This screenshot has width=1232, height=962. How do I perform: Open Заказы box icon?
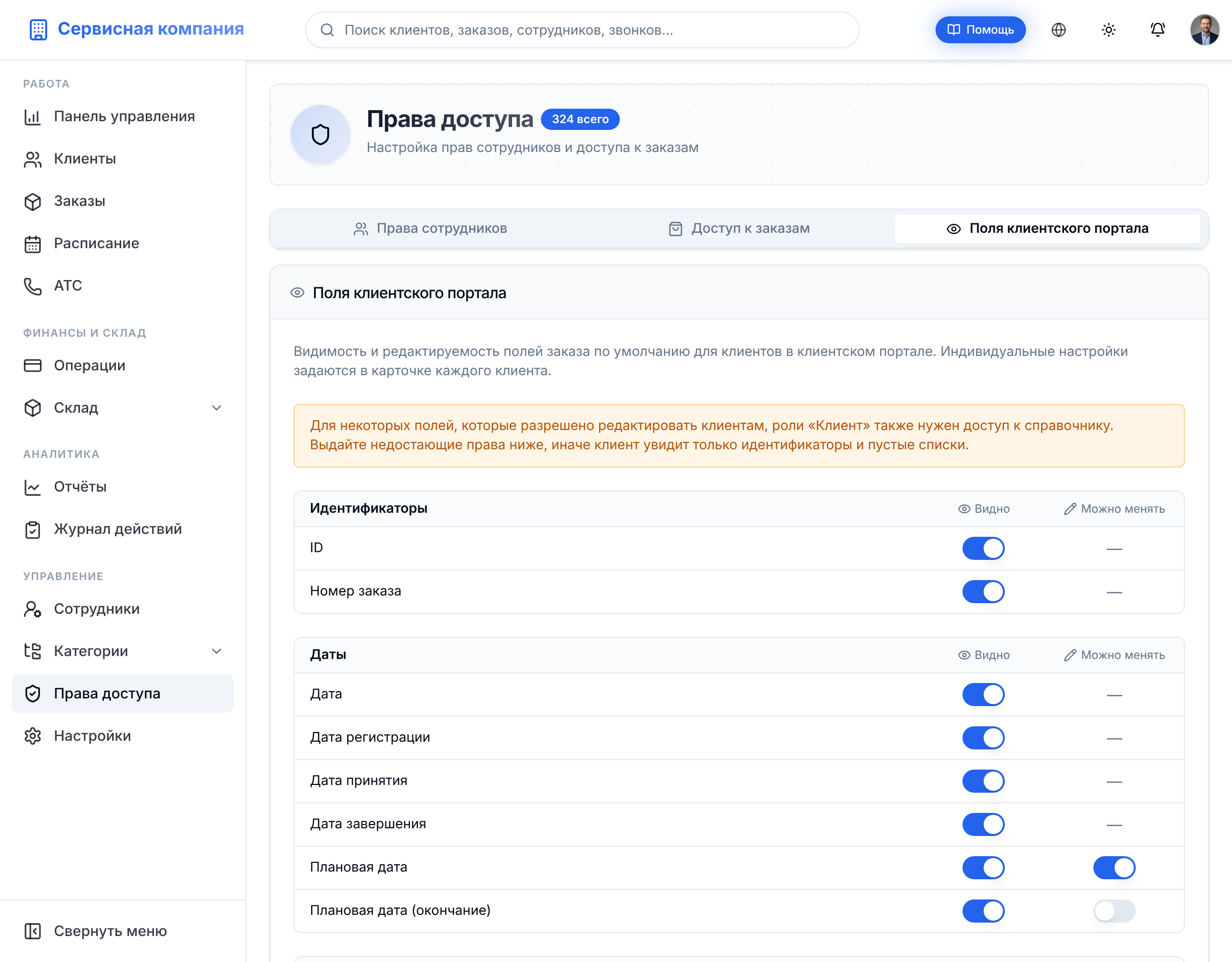pyautogui.click(x=33, y=202)
